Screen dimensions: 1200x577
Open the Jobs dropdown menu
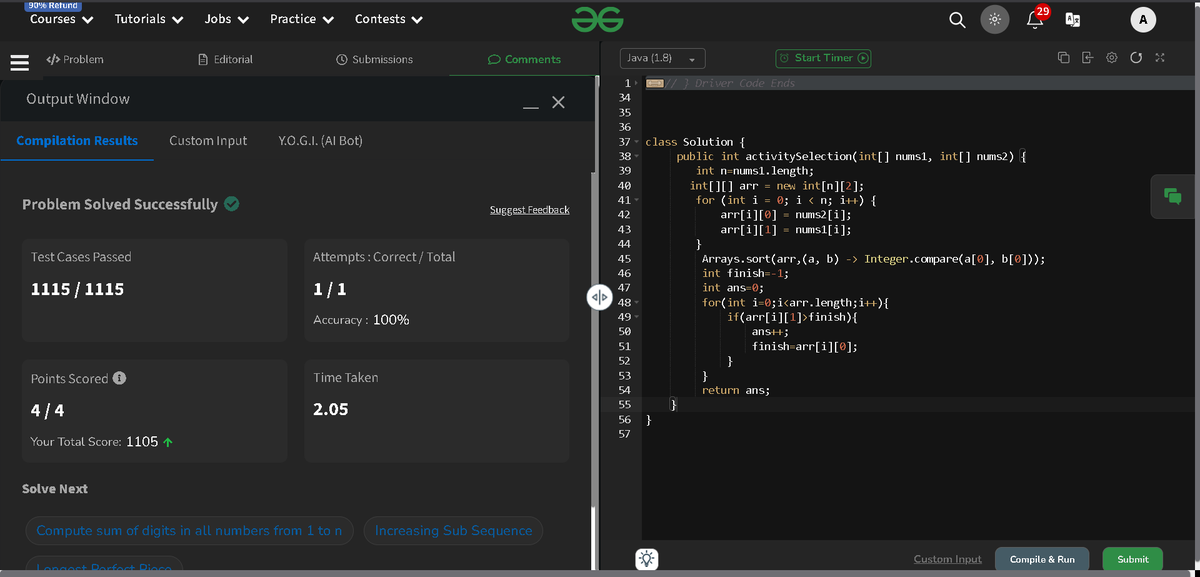click(227, 19)
